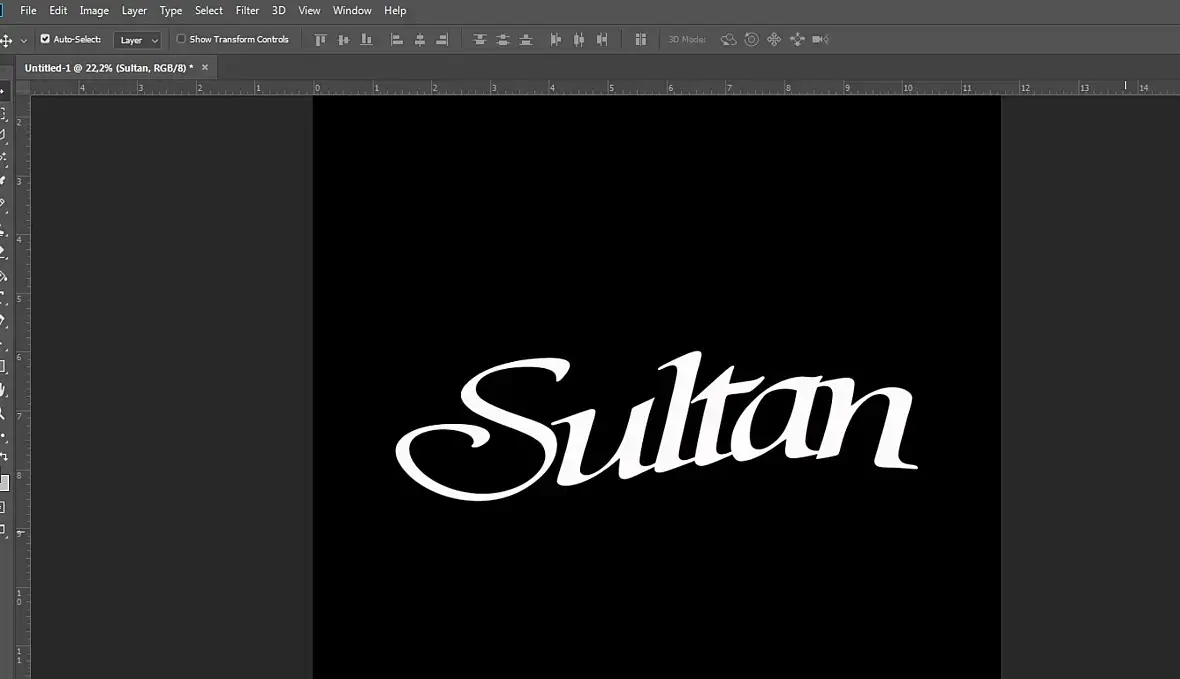Align vertical centers of layers
This screenshot has height=679, width=1180.
[x=343, y=40]
